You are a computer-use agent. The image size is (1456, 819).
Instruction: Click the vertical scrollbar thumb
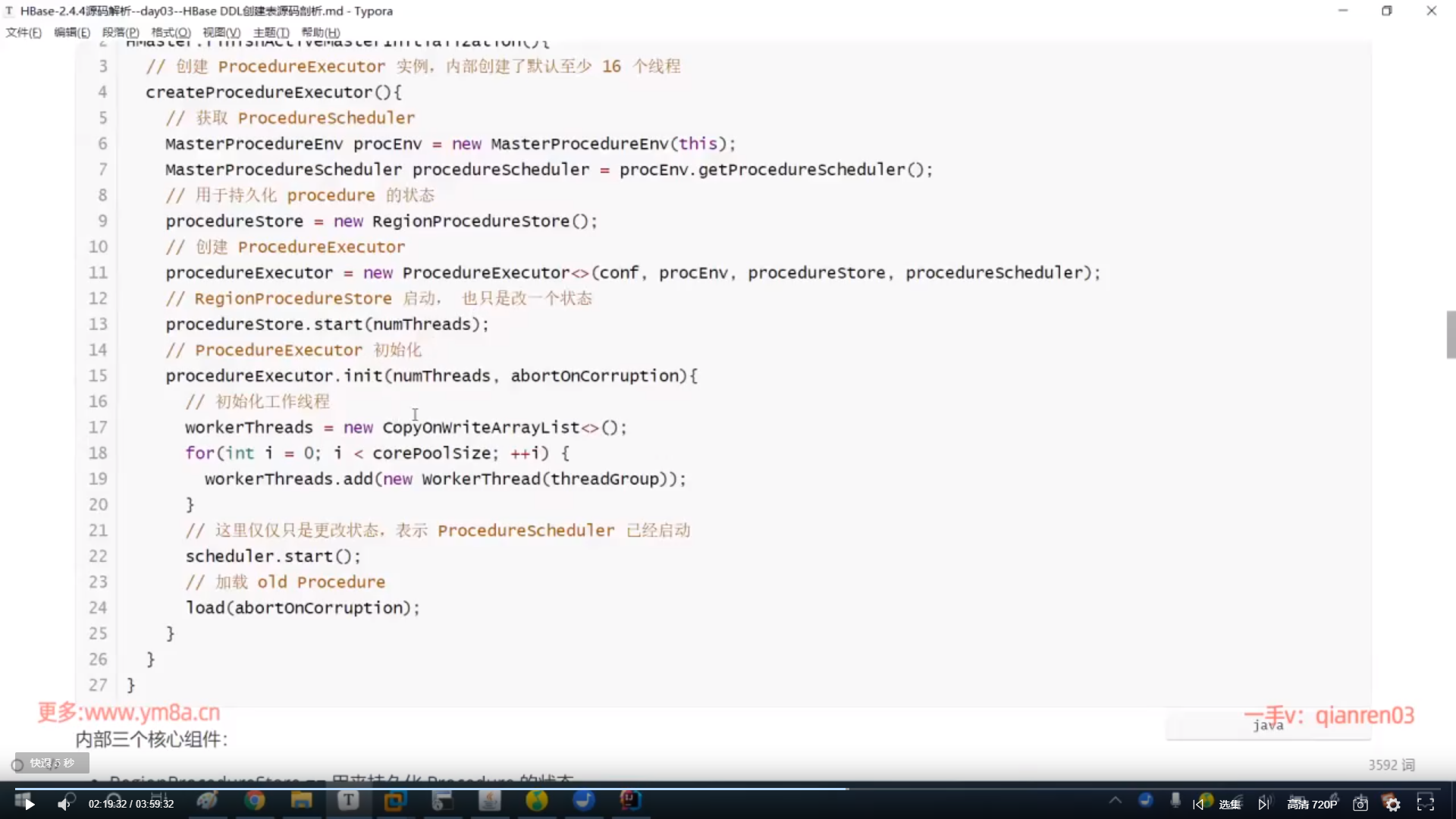point(1451,334)
